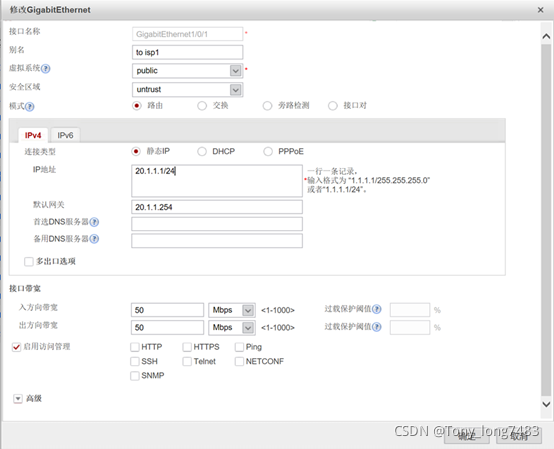This screenshot has width=554, height=449.
Task: Click the 别名 field containing to isp1
Action: click(187, 52)
